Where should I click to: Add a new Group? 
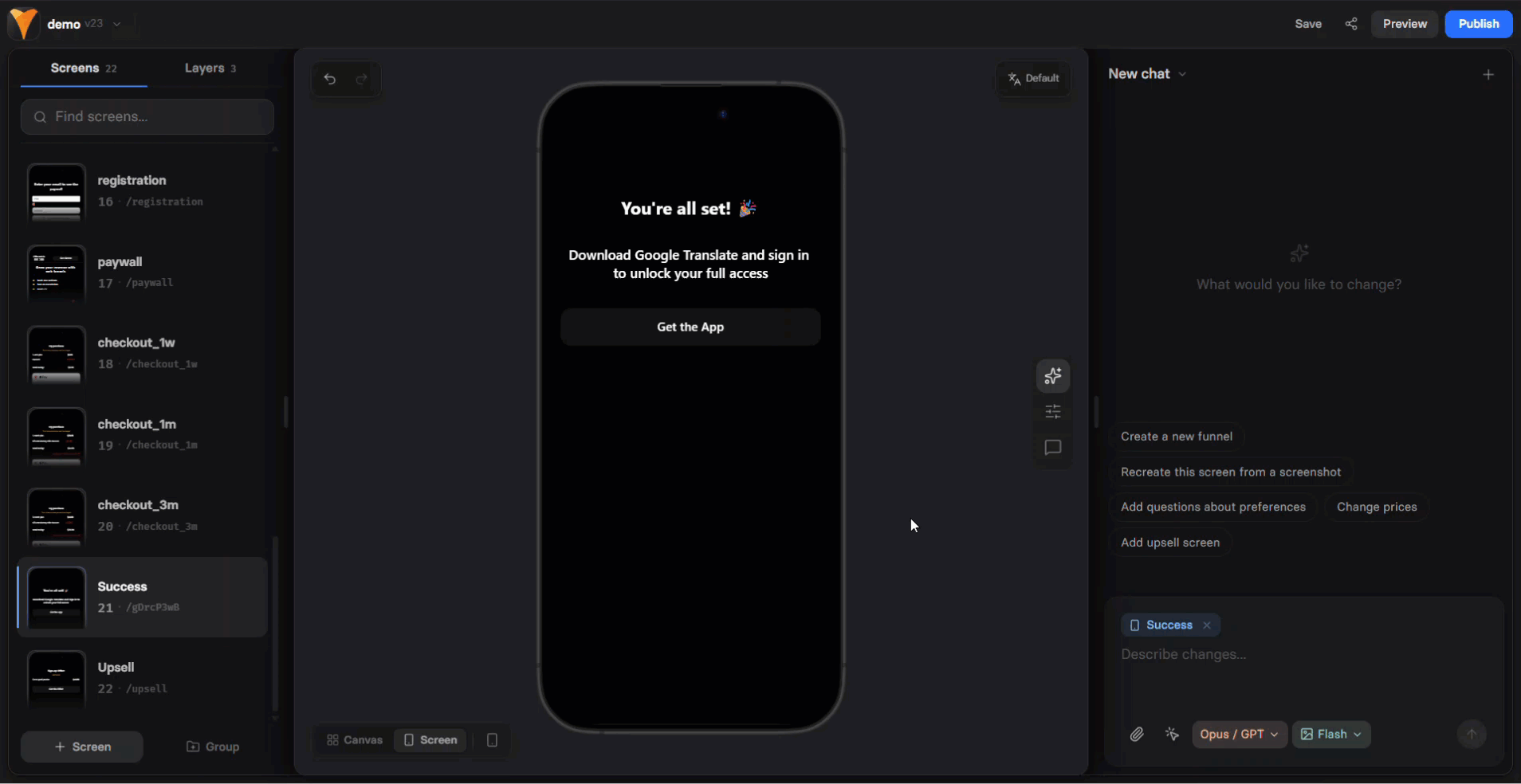click(212, 747)
